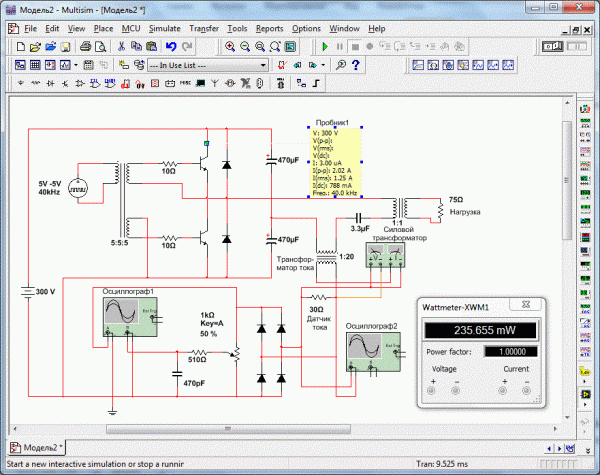This screenshot has width=600, height=475.
Task: Place a Transistor component from toolbar
Action: pos(65,83)
